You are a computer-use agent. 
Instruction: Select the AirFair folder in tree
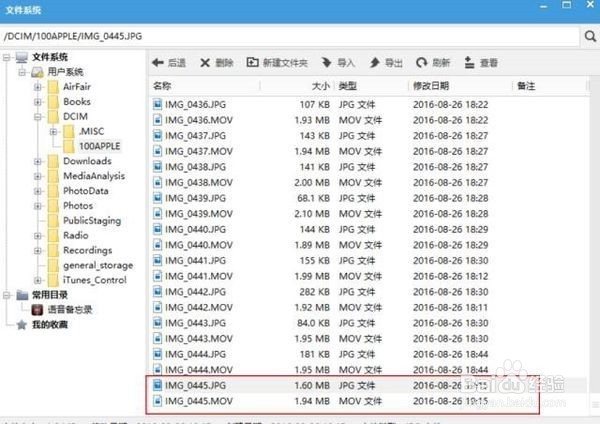(77, 87)
